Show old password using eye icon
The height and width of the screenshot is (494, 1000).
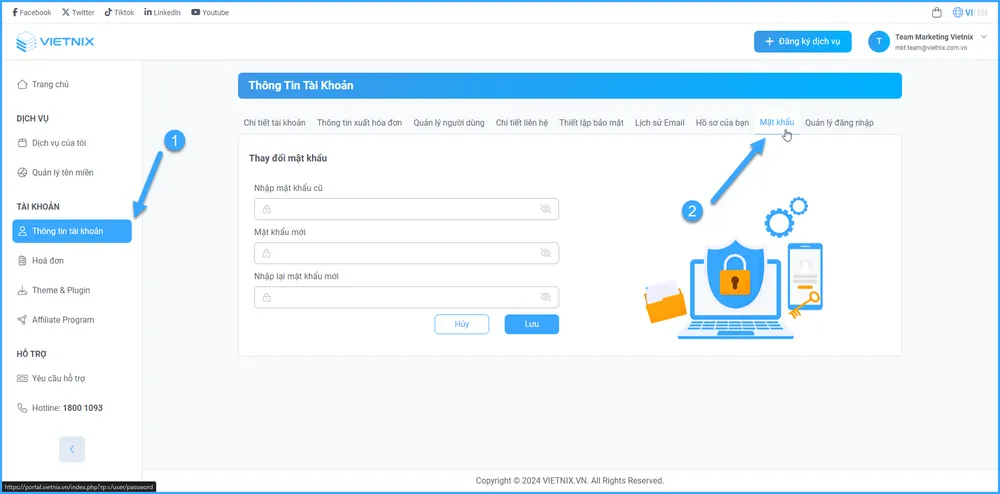(545, 209)
